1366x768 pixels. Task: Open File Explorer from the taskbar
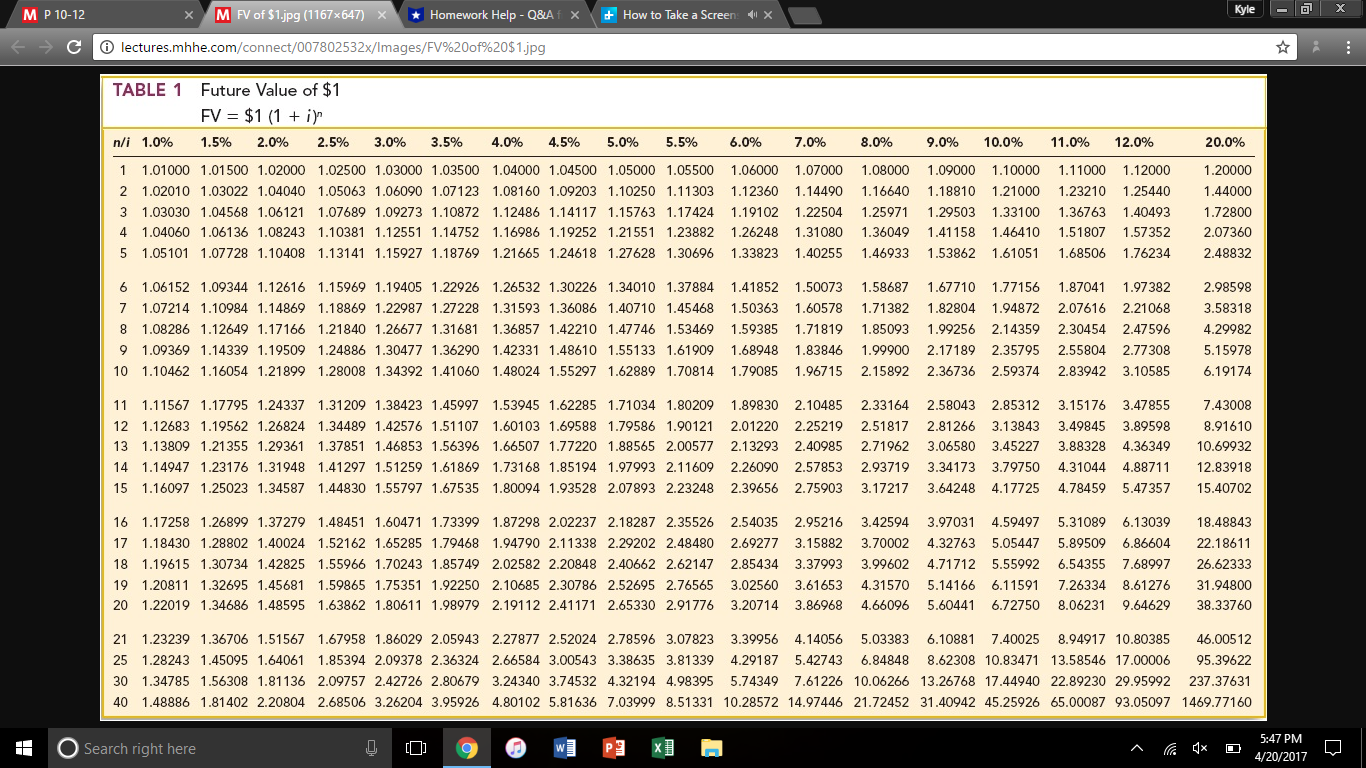pos(710,745)
